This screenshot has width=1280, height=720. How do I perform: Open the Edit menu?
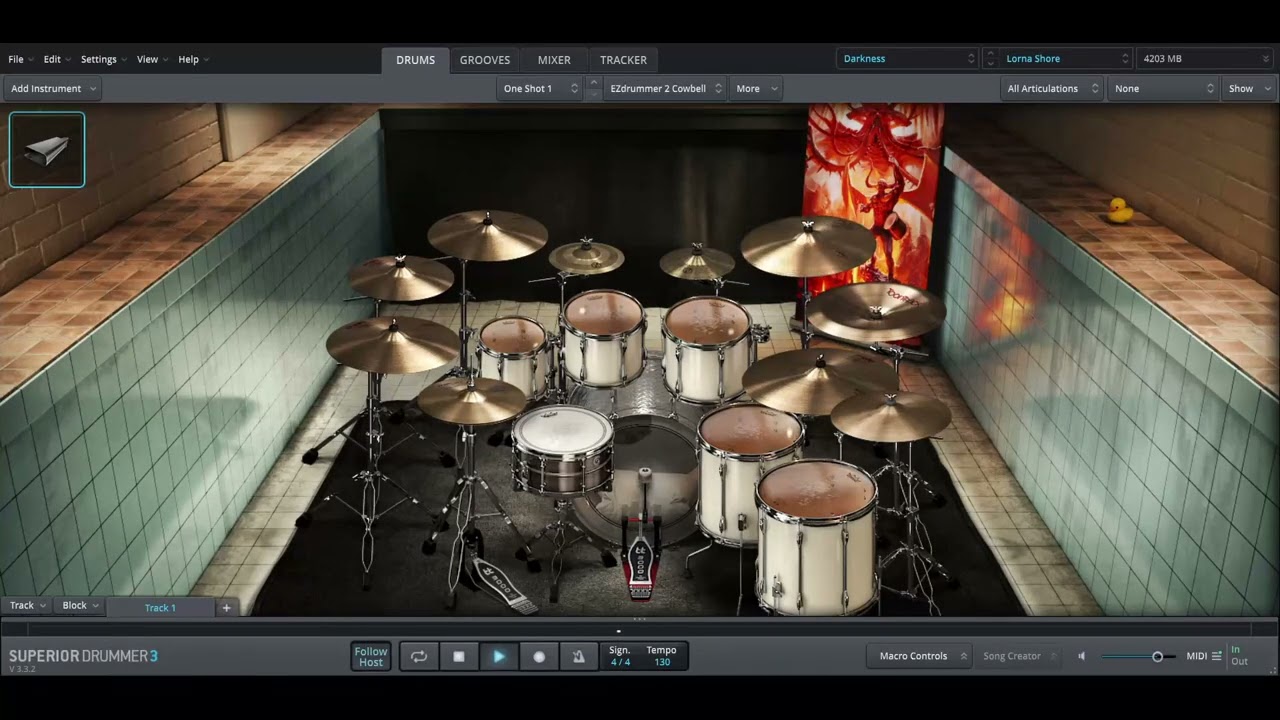[56, 60]
